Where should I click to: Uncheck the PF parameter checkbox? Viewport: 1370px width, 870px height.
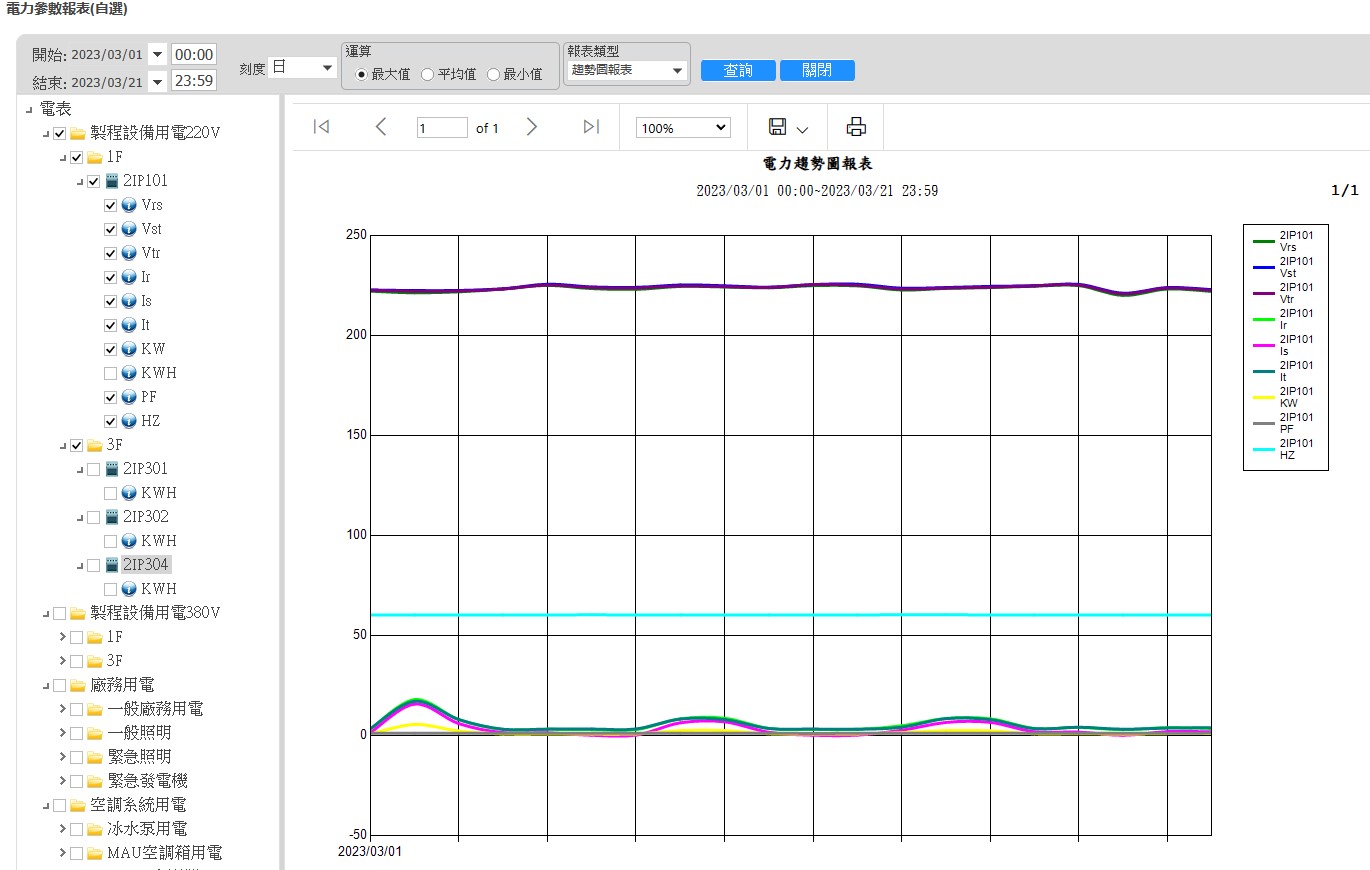[x=110, y=397]
